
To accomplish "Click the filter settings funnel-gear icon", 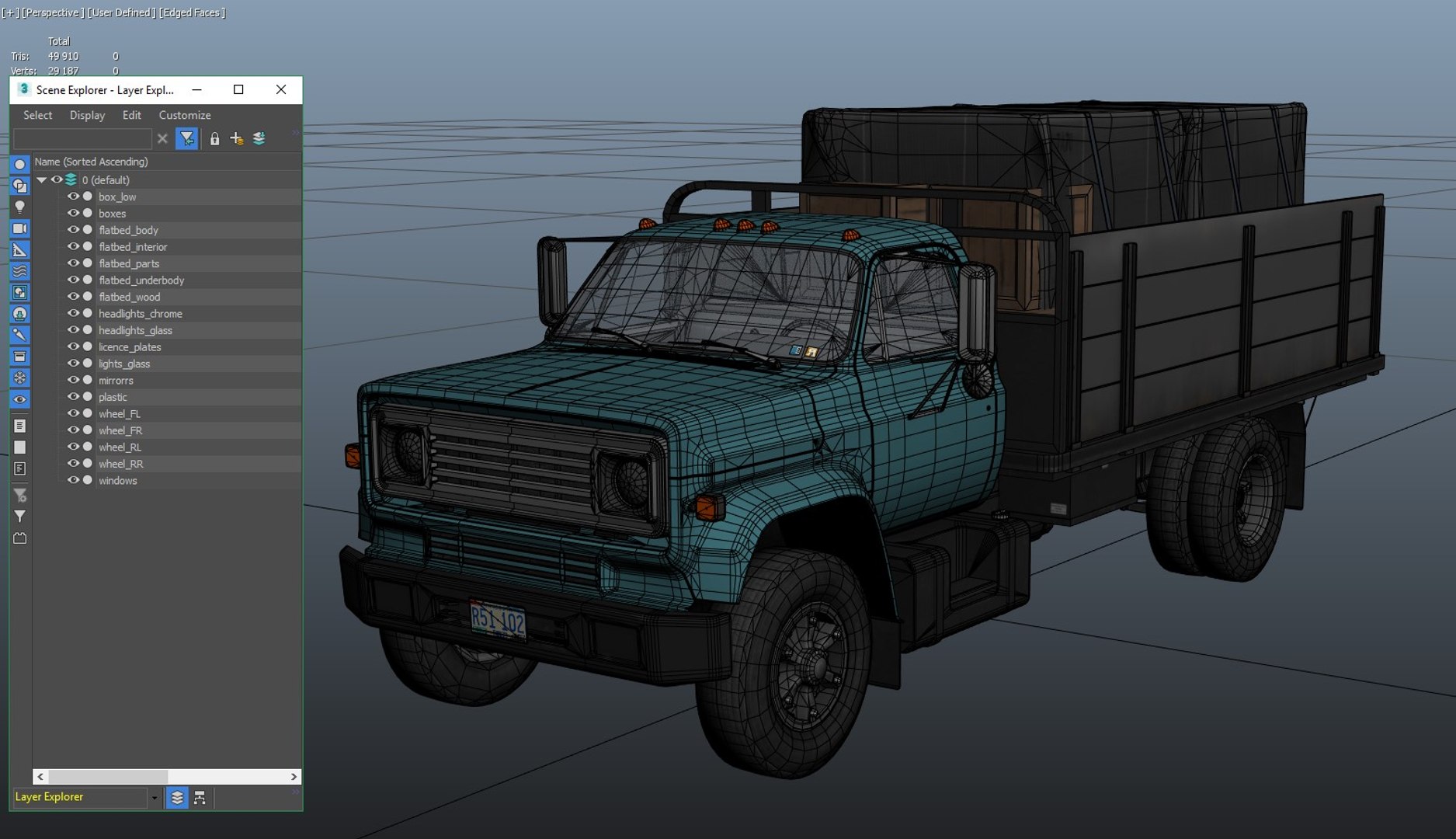I will pos(20,495).
